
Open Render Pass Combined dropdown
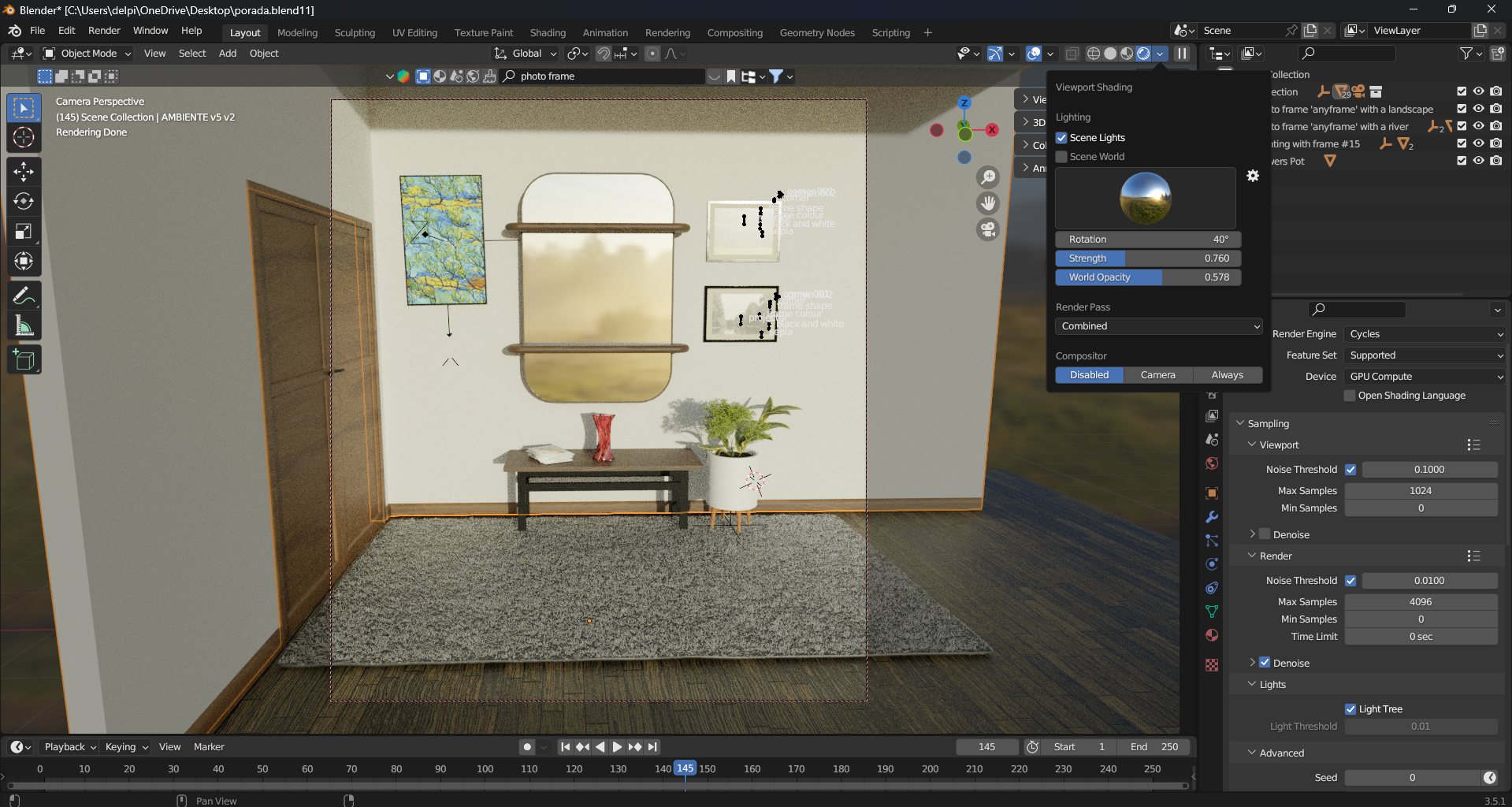tap(1158, 326)
